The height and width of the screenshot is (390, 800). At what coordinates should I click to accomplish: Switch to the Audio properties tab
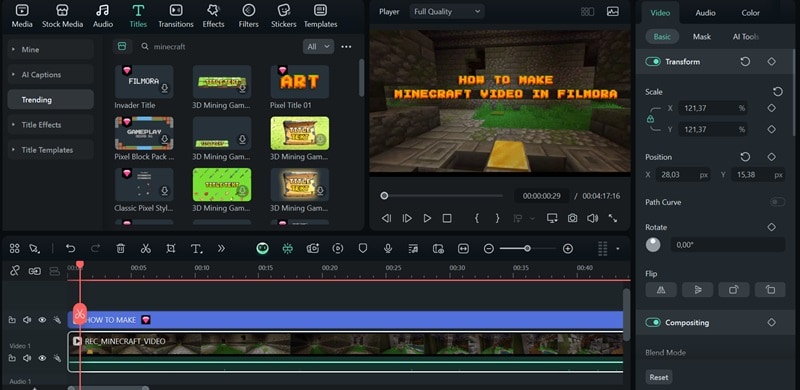tap(705, 13)
